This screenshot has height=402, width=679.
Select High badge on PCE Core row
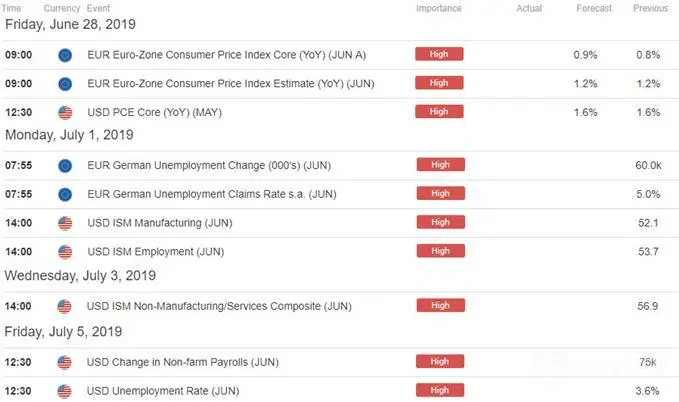pyautogui.click(x=439, y=112)
